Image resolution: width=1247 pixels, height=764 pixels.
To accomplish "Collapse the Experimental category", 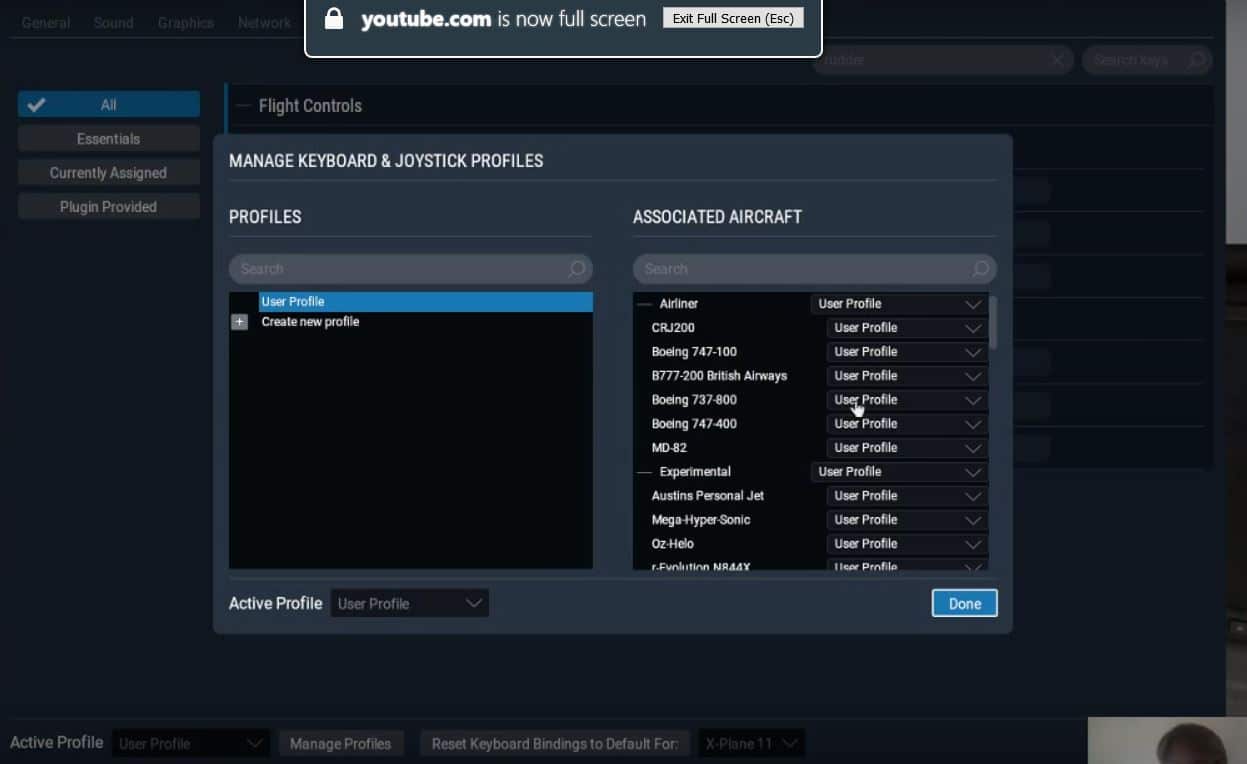I will [644, 472].
